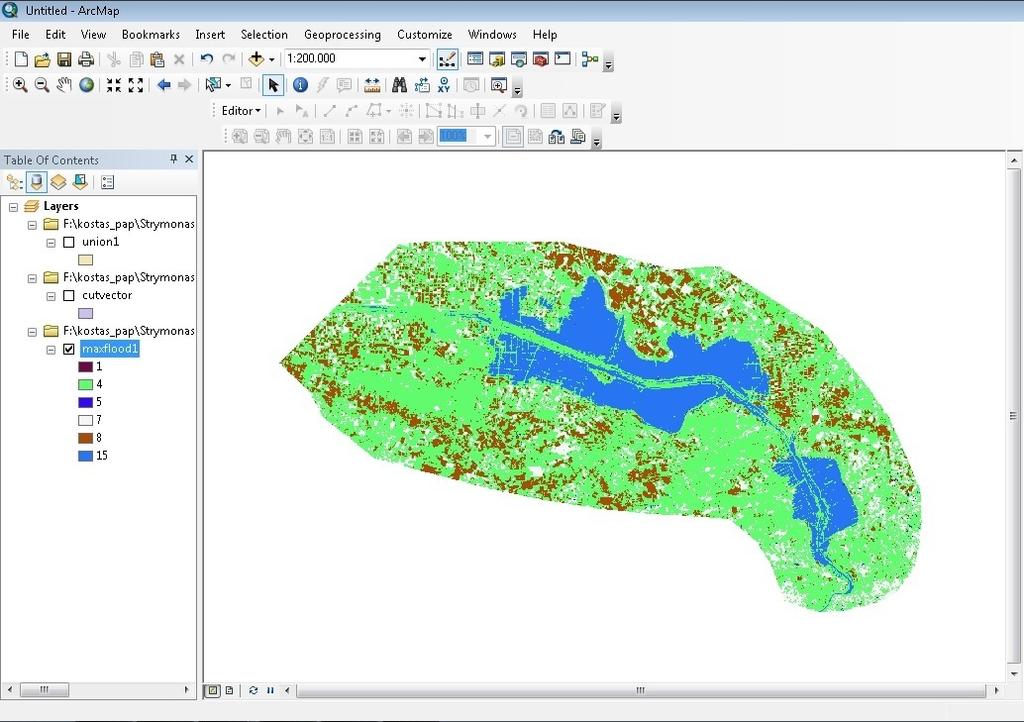1024x722 pixels.
Task: Open the Bookmarks menu
Action: [x=151, y=35]
